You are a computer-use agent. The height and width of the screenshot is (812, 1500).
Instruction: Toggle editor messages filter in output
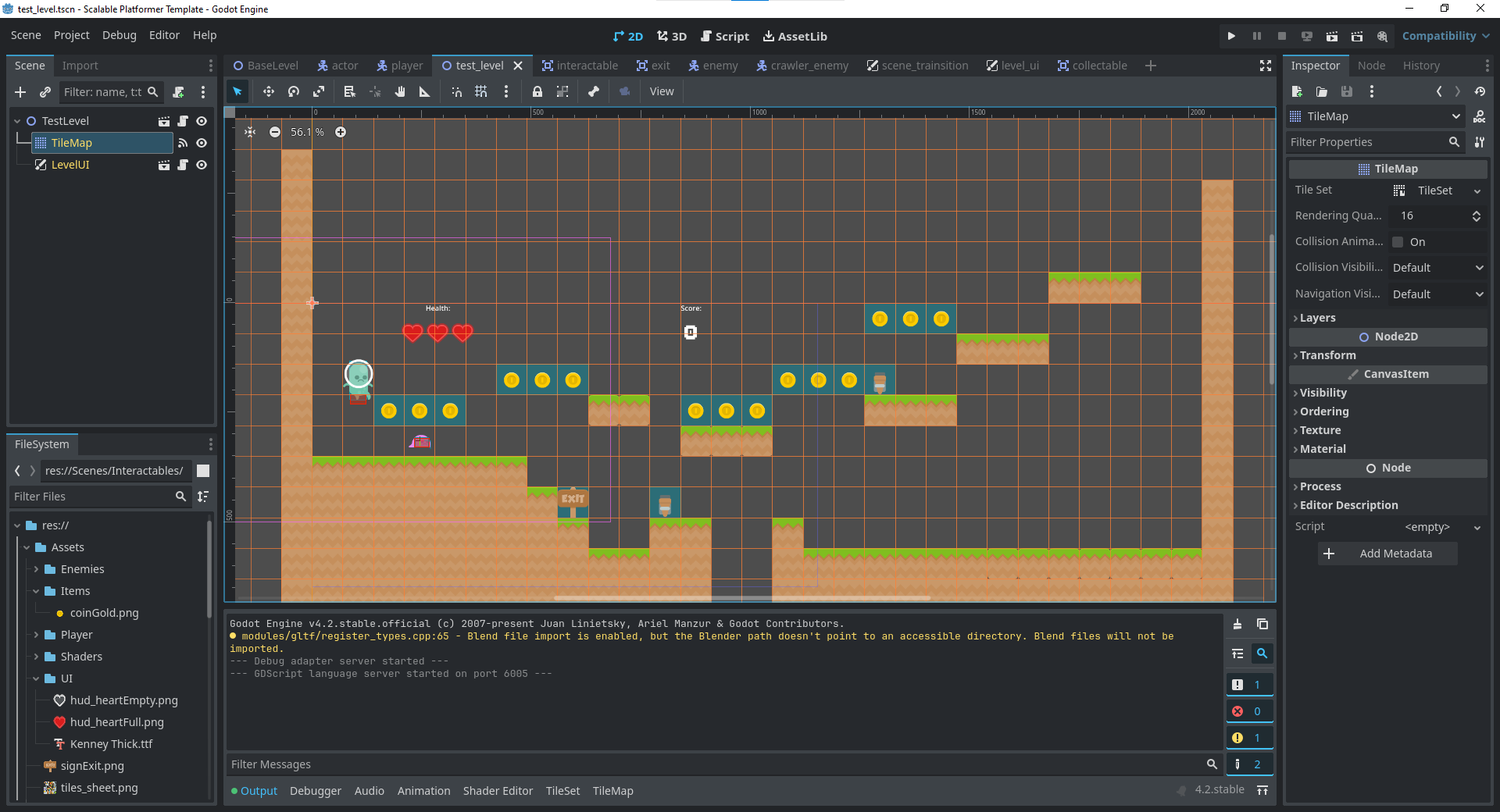(1249, 764)
